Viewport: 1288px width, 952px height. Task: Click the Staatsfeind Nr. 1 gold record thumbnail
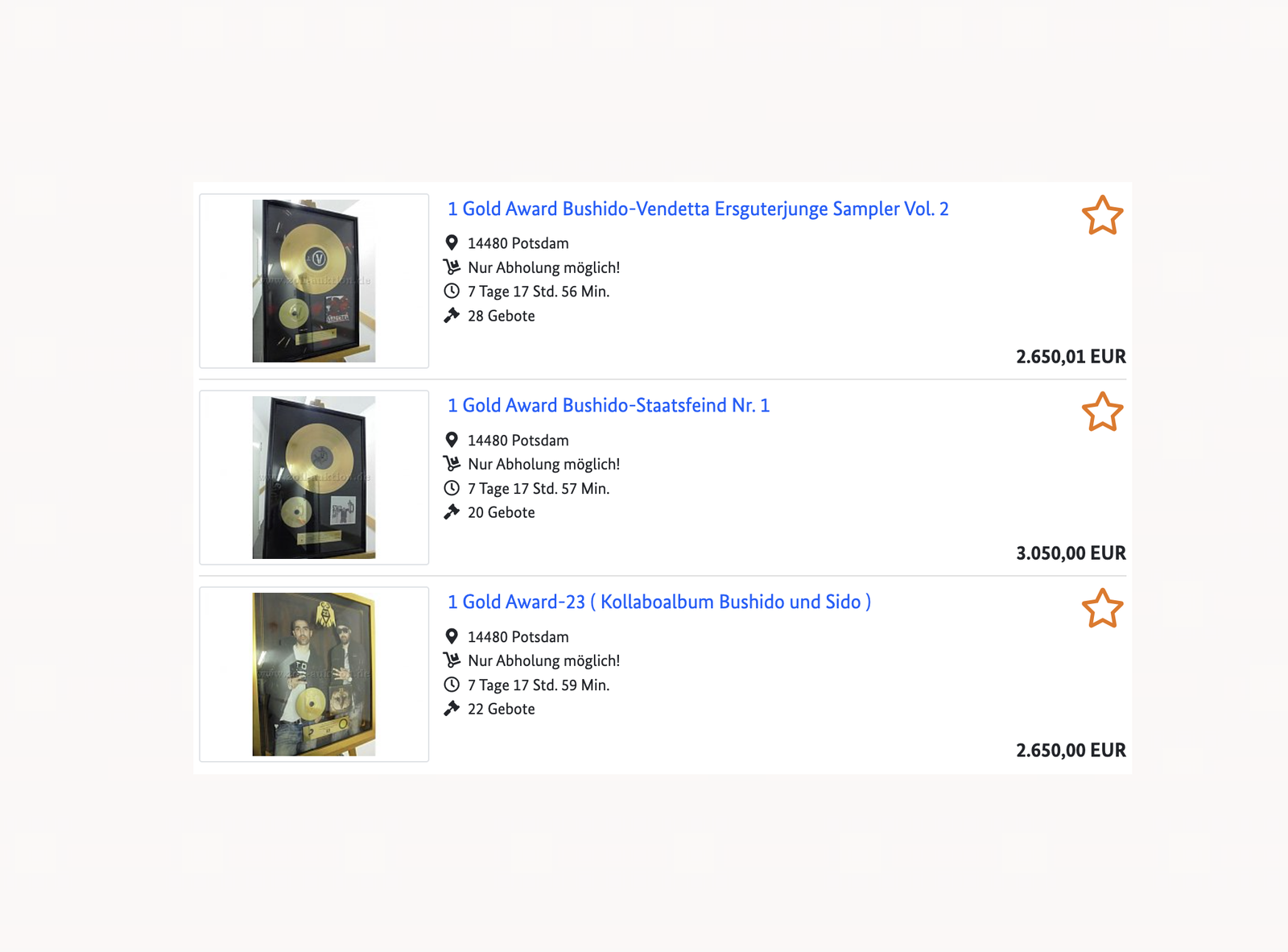(314, 478)
